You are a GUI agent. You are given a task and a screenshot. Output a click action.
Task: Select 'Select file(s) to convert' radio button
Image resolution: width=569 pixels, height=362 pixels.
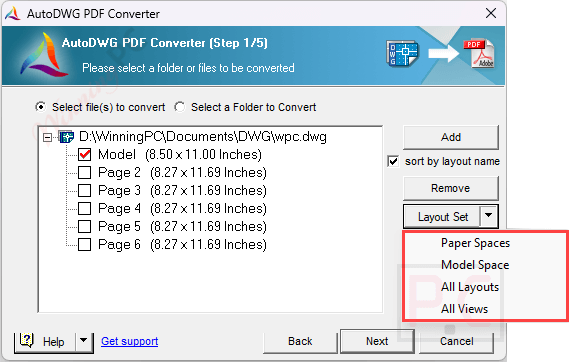pyautogui.click(x=41, y=107)
